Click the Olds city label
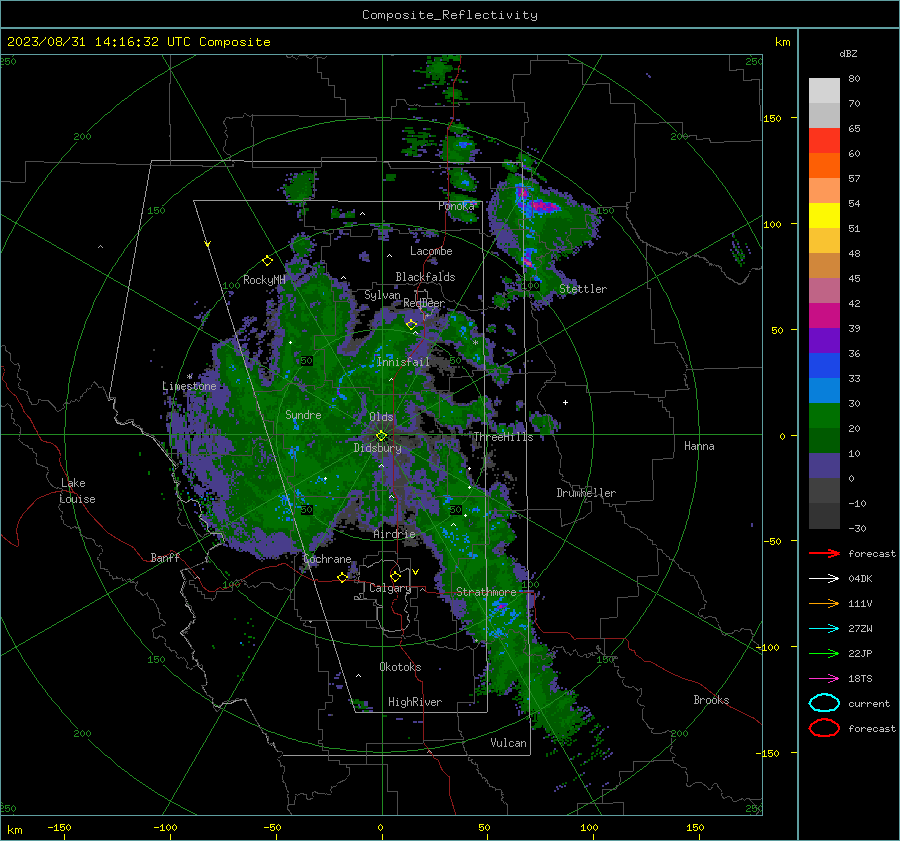The image size is (900, 841). coord(381,417)
